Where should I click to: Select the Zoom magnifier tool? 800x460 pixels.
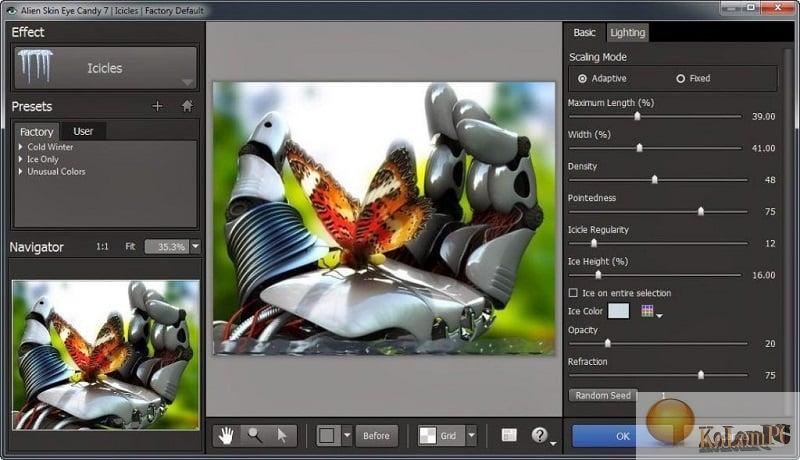(255, 436)
